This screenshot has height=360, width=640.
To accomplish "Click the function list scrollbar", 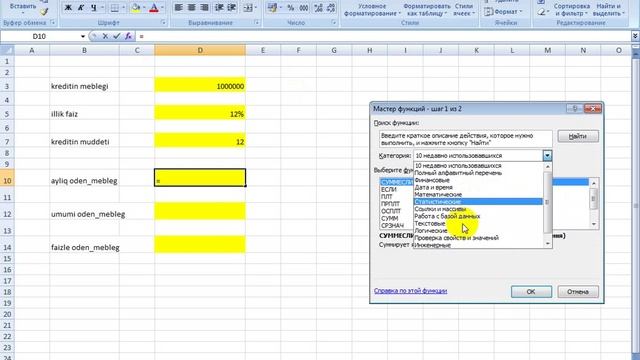I will (x=593, y=203).
